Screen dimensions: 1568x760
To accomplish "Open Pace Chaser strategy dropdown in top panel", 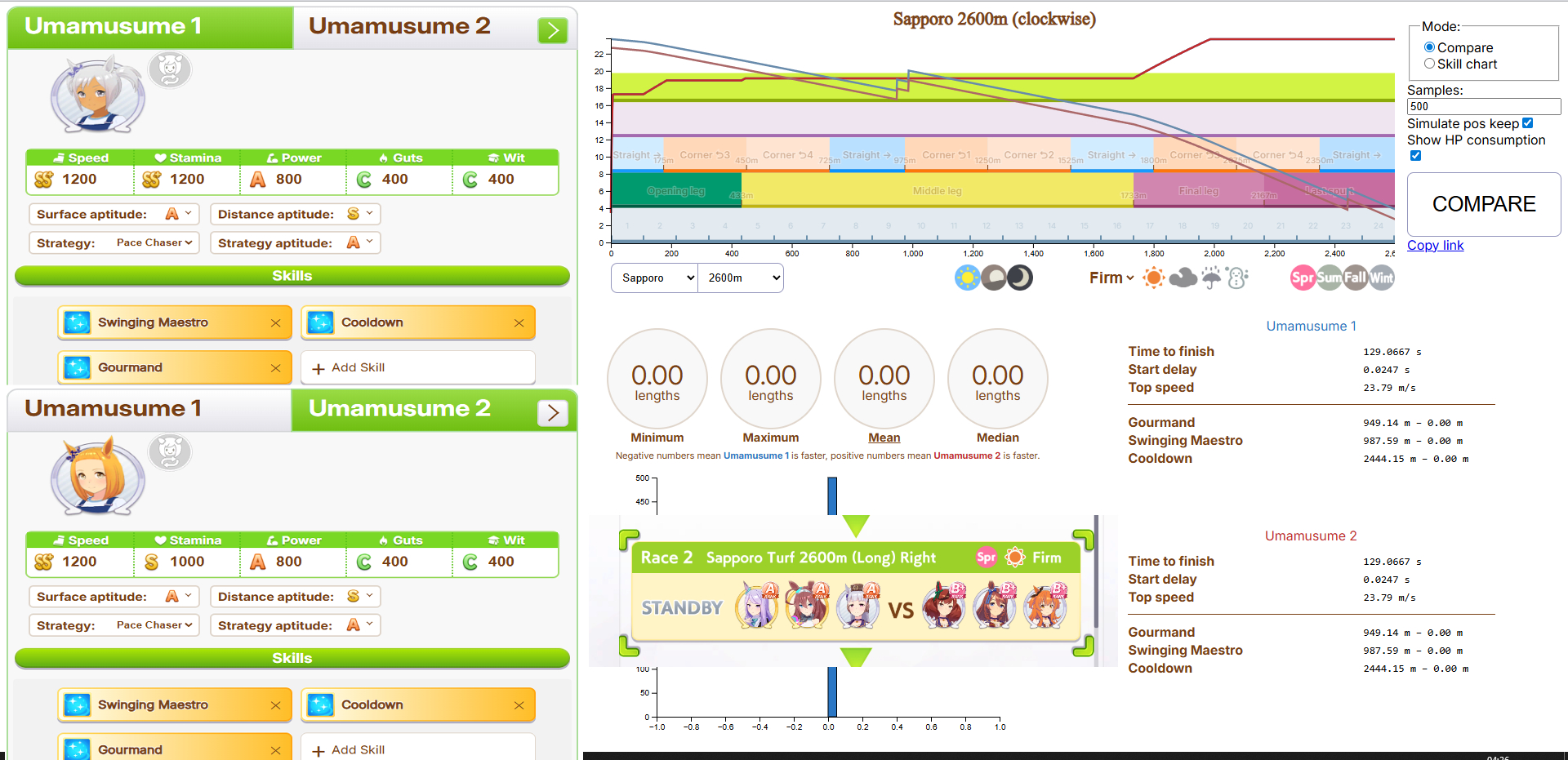I will click(x=154, y=242).
